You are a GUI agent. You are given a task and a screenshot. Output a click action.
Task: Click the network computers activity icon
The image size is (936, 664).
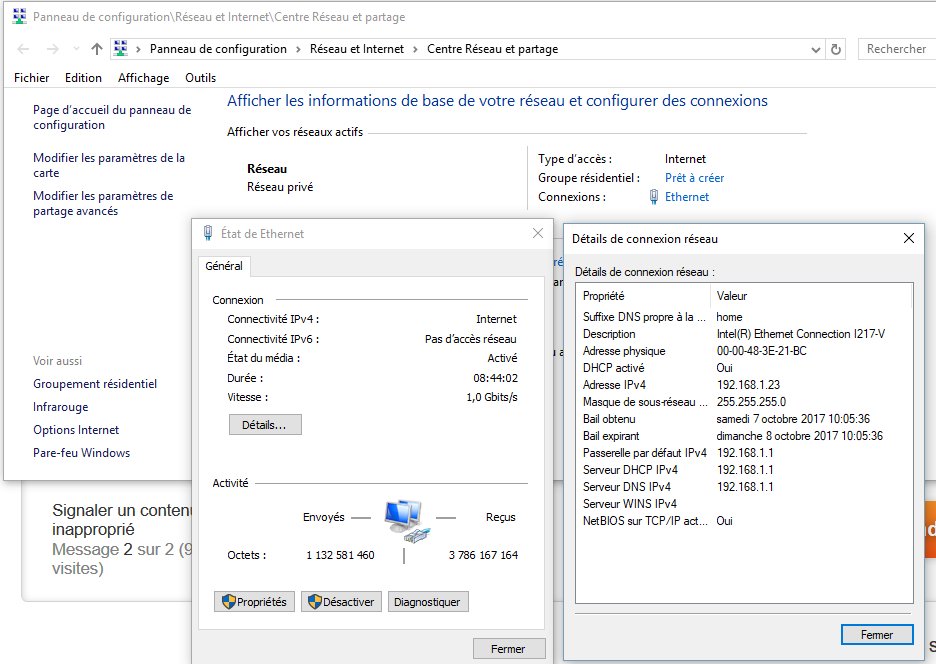point(405,520)
